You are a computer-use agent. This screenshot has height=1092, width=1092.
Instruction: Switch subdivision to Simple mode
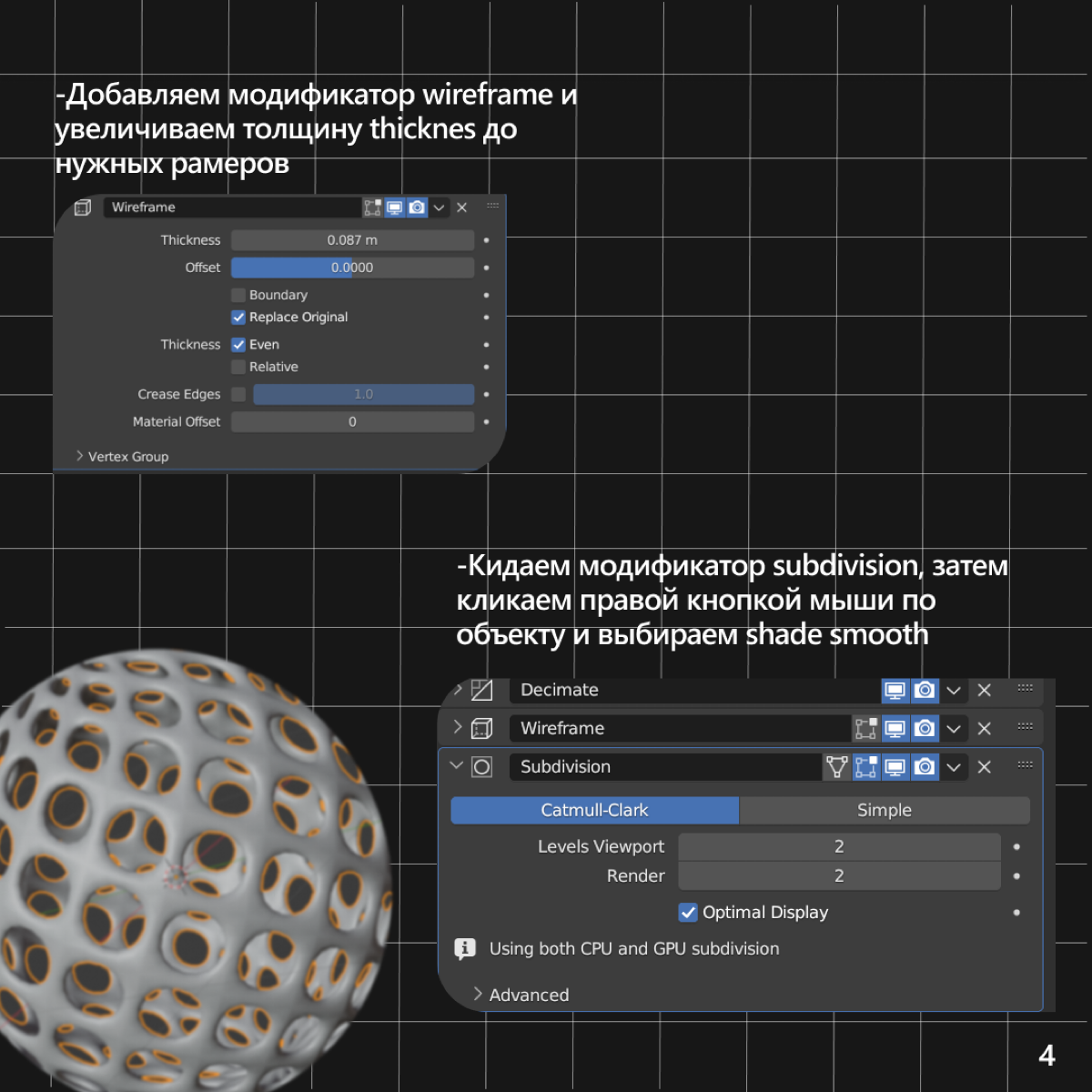(885, 810)
